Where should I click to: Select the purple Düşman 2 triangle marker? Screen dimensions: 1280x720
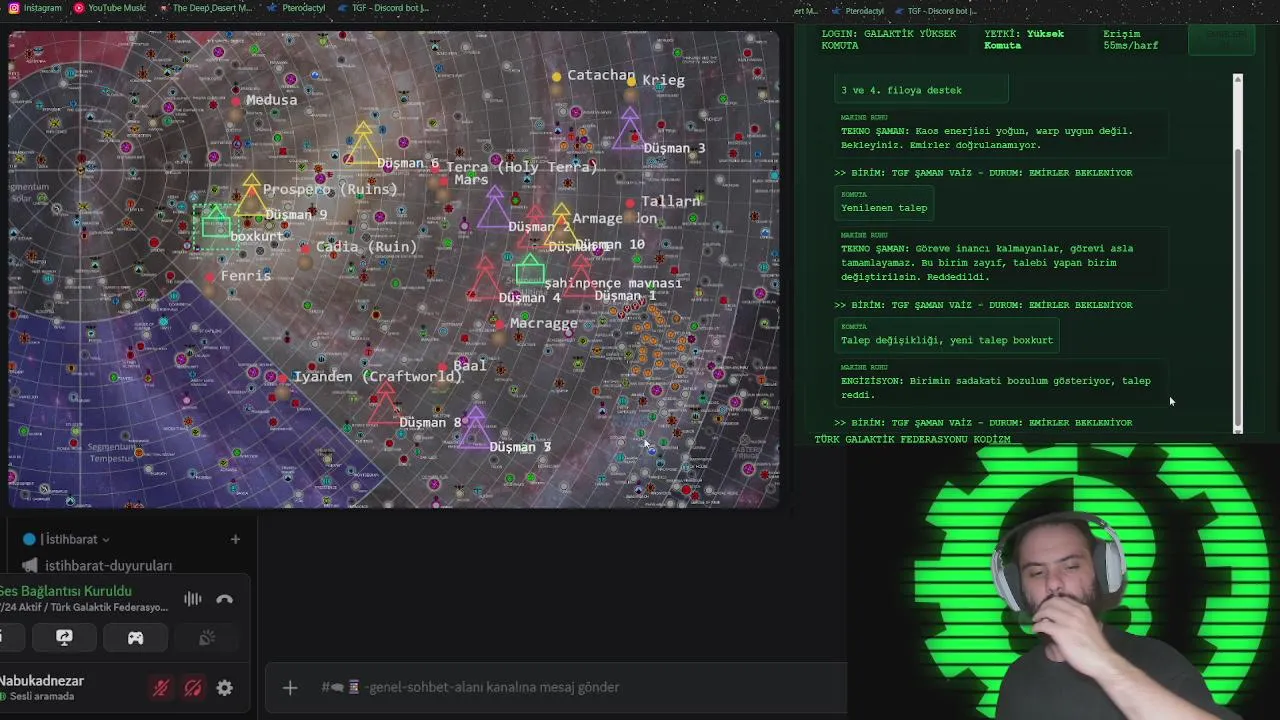pyautogui.click(x=494, y=206)
